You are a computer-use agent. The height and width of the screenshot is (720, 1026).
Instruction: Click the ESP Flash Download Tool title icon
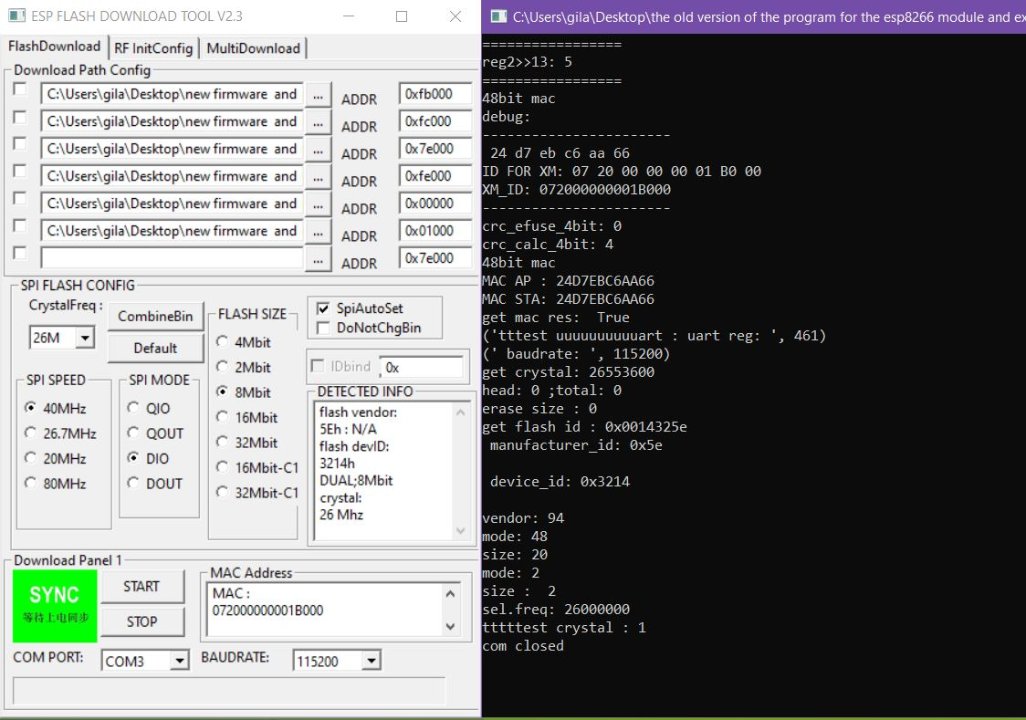(18, 16)
